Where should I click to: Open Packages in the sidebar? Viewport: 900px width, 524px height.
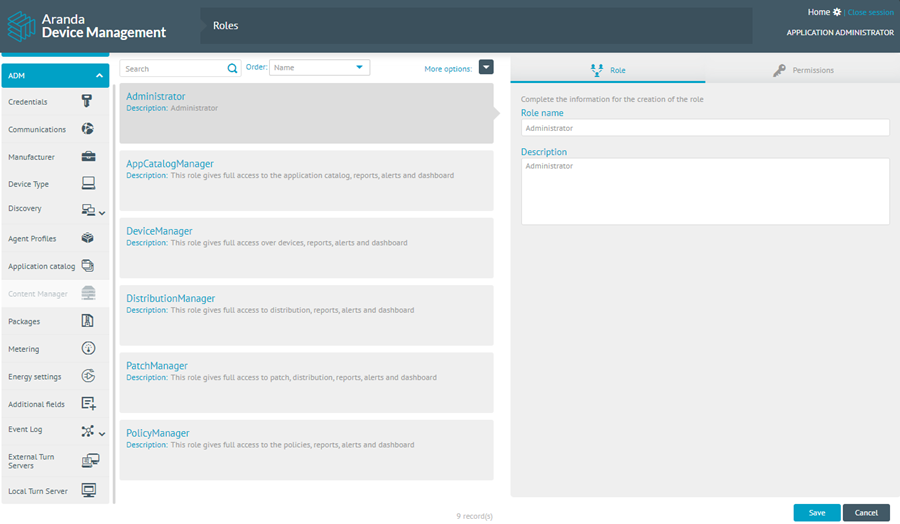[x=55, y=321]
